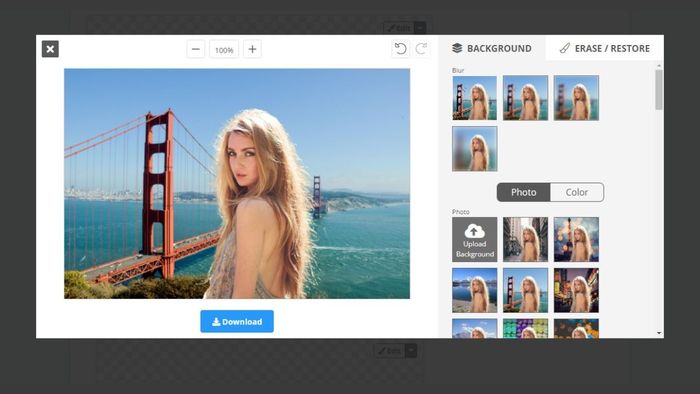Switch to the Background tab
Viewport: 700px width, 394px height.
(492, 48)
